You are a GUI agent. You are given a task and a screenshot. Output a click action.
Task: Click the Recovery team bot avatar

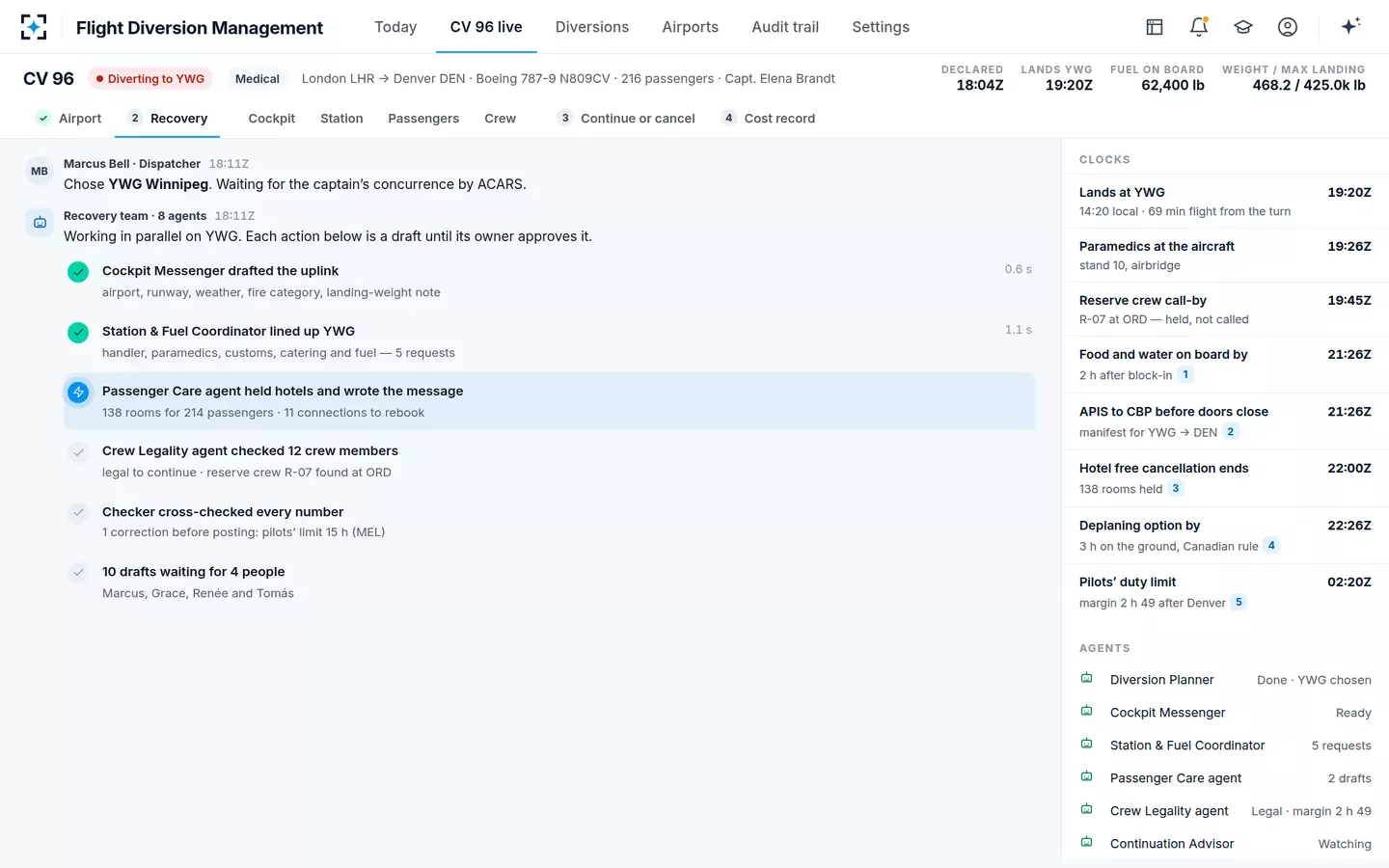pyautogui.click(x=40, y=223)
